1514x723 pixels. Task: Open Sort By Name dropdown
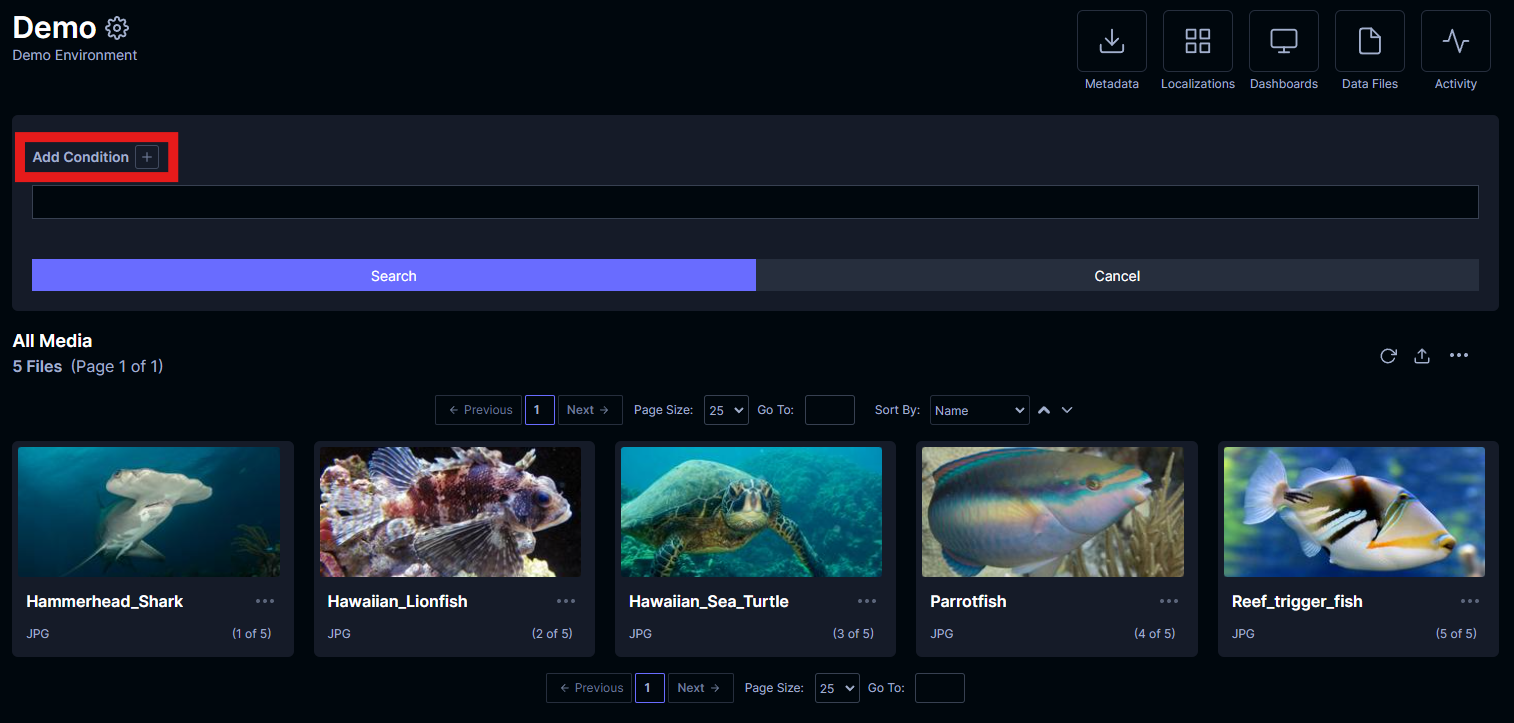pyautogui.click(x=980, y=410)
